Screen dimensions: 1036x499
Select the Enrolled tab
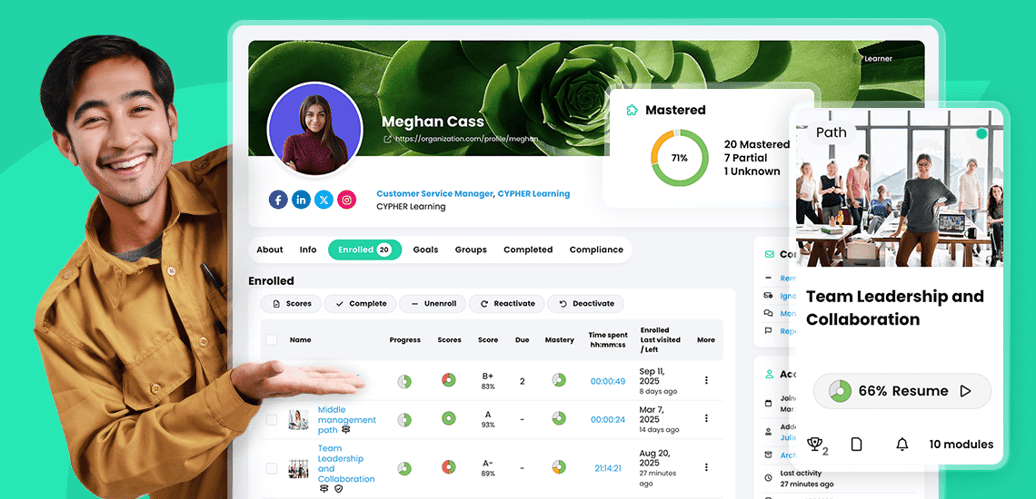click(x=365, y=250)
